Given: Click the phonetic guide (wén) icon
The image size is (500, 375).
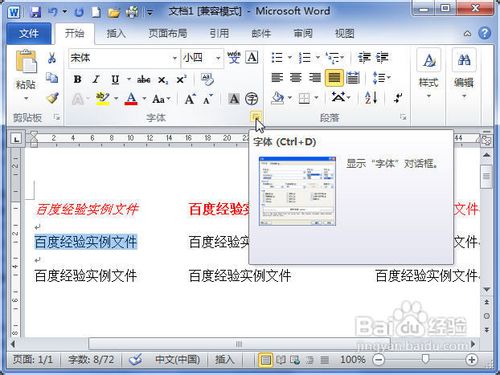Looking at the screenshot, I should point(234,58).
